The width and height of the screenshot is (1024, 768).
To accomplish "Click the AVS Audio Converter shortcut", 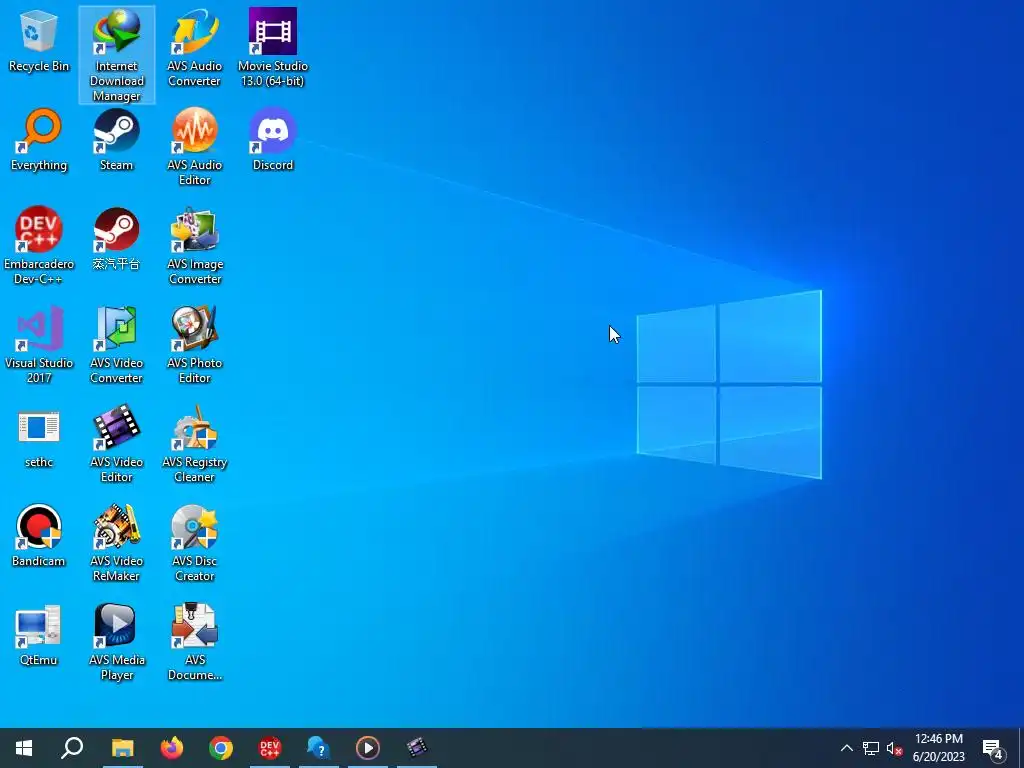I will [x=195, y=48].
